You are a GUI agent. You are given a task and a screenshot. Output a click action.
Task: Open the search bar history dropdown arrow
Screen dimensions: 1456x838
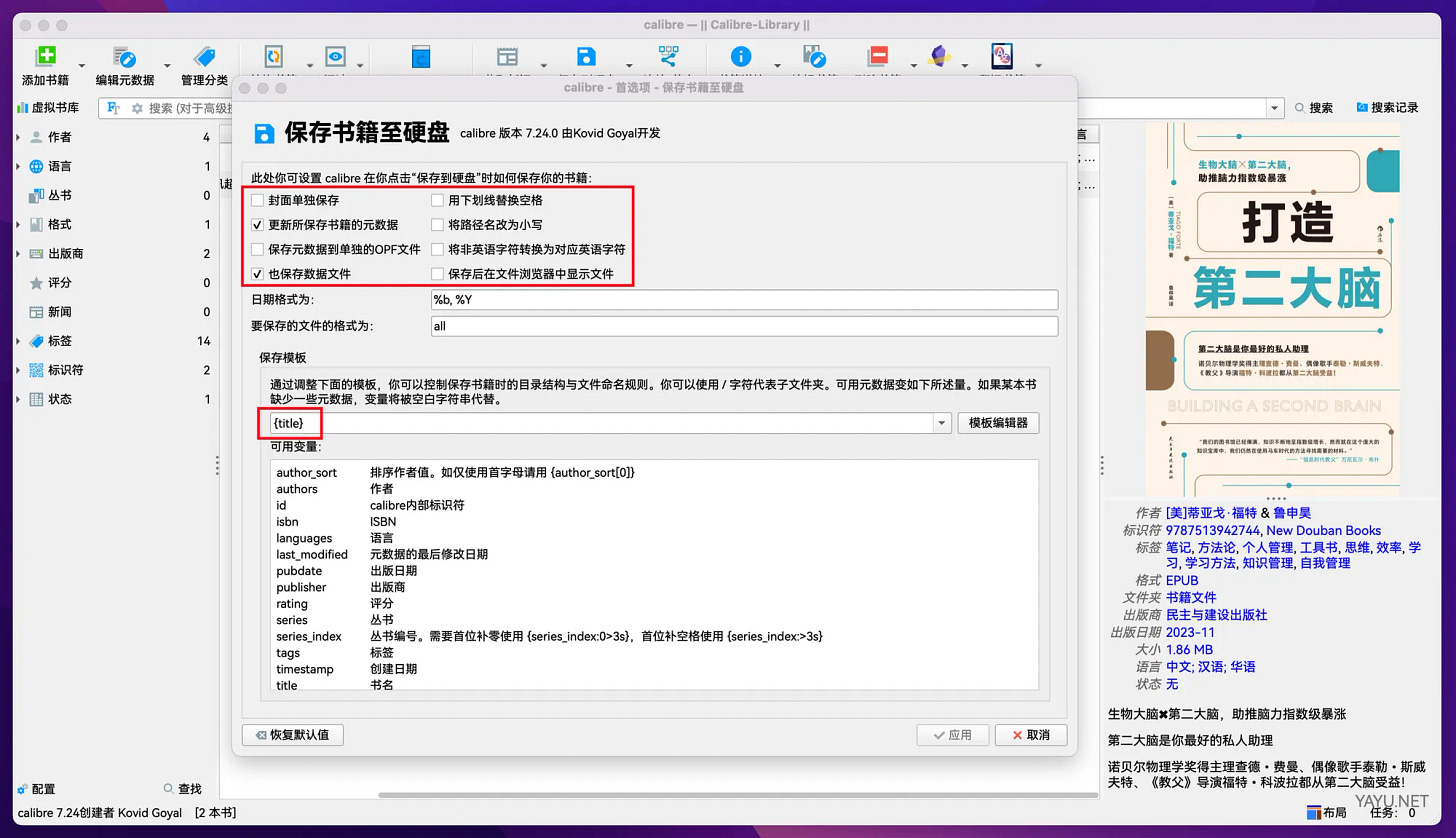[1272, 107]
